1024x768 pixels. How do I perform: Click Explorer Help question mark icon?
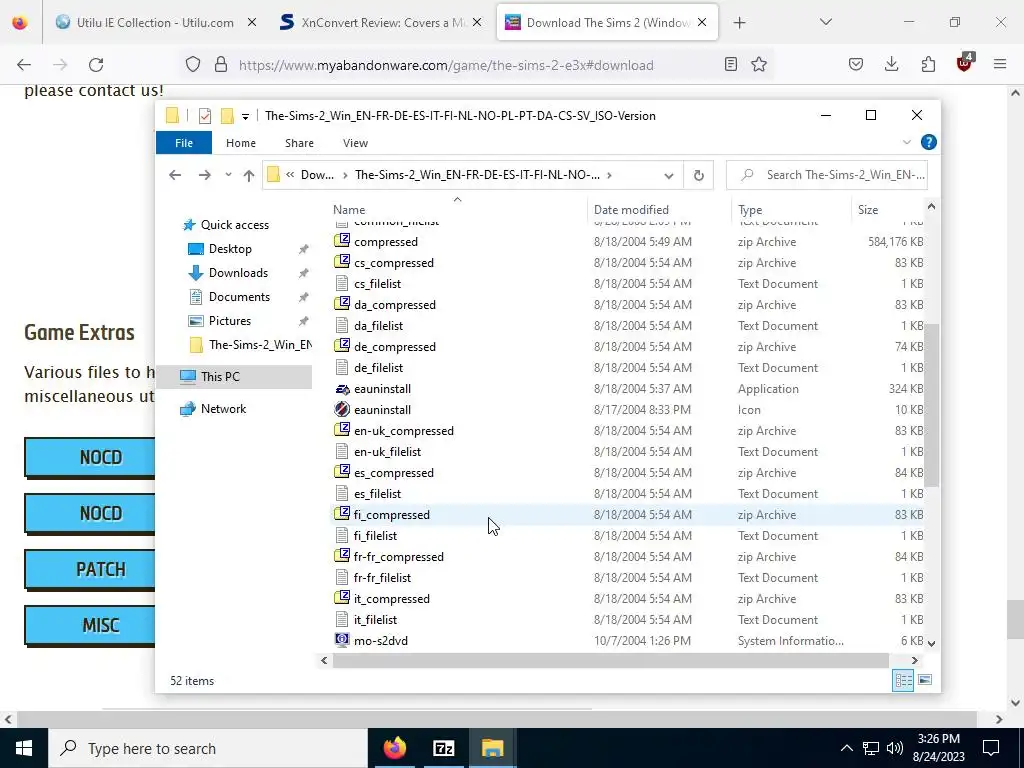click(928, 142)
